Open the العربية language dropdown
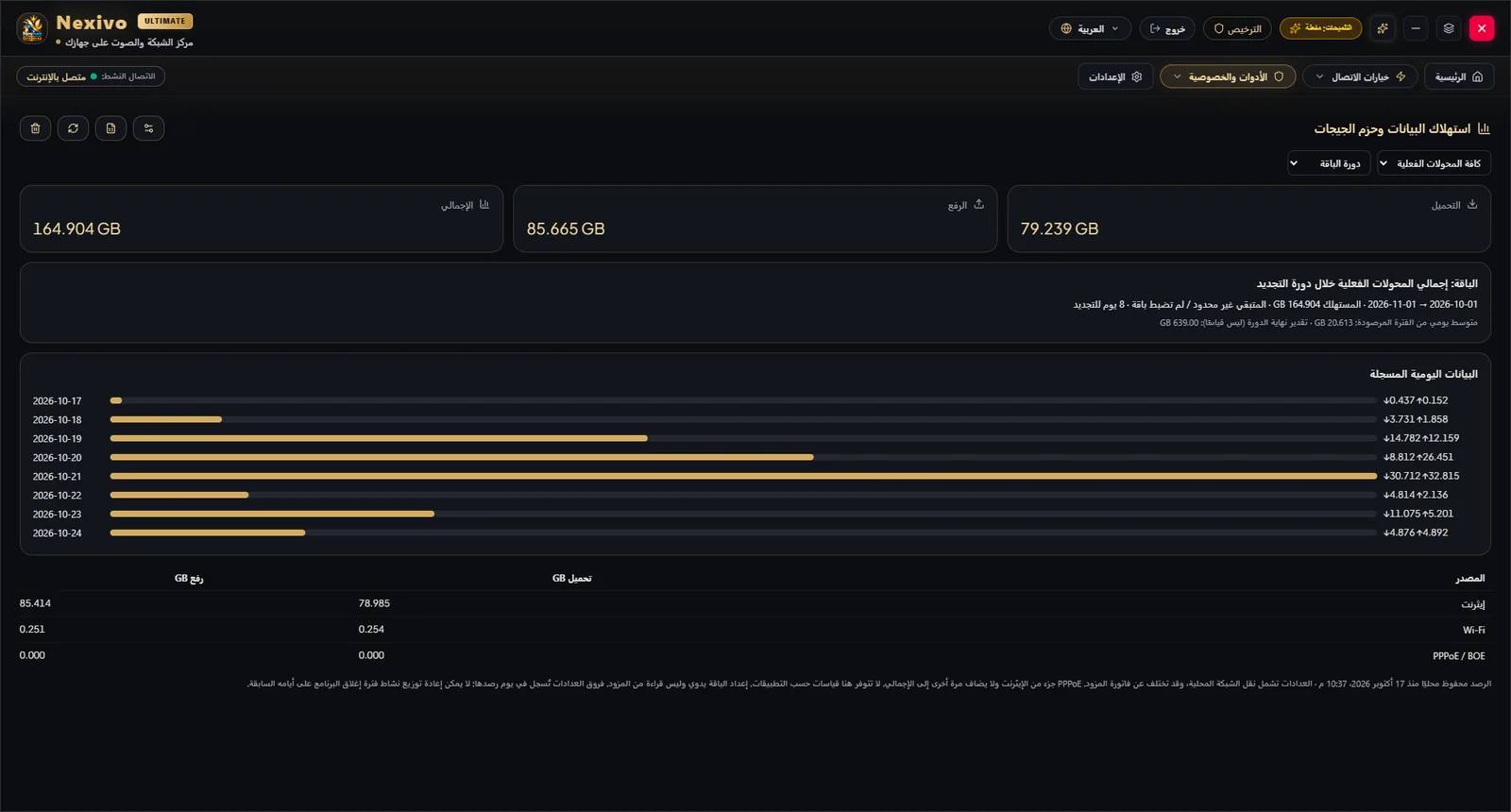This screenshot has width=1511, height=812. click(x=1090, y=28)
